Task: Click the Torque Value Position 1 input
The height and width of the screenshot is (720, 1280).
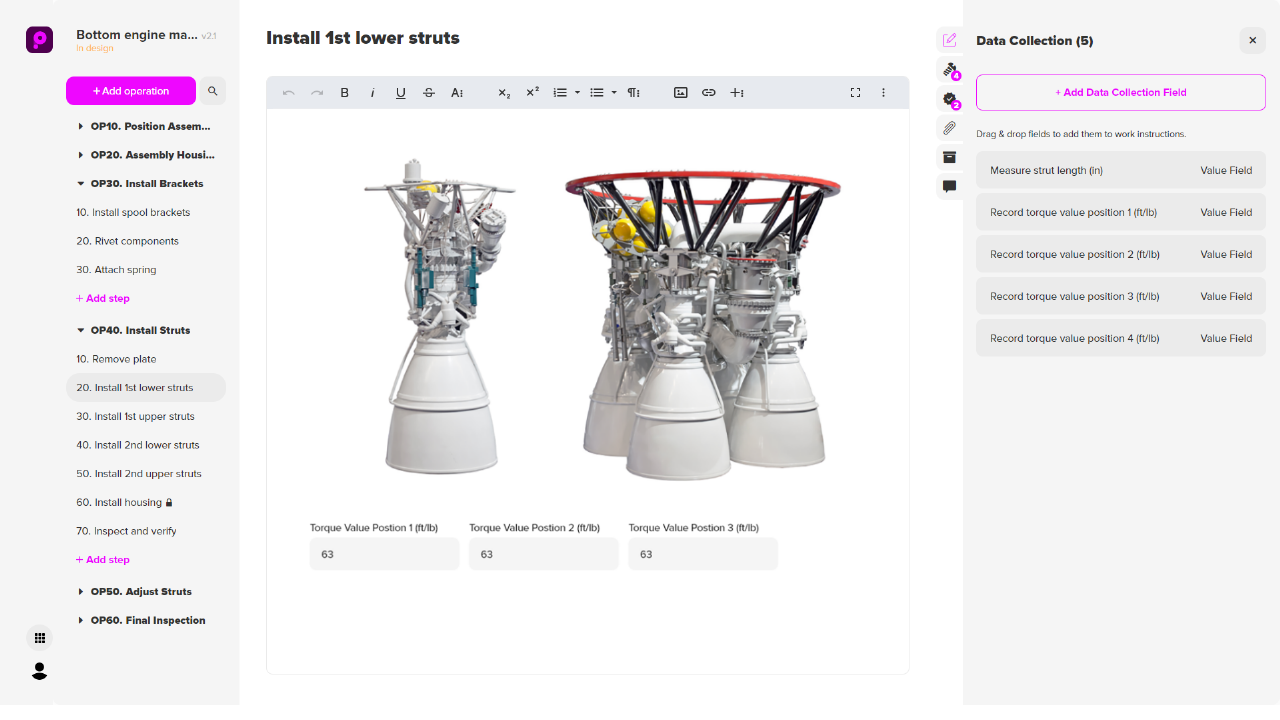Action: (384, 553)
